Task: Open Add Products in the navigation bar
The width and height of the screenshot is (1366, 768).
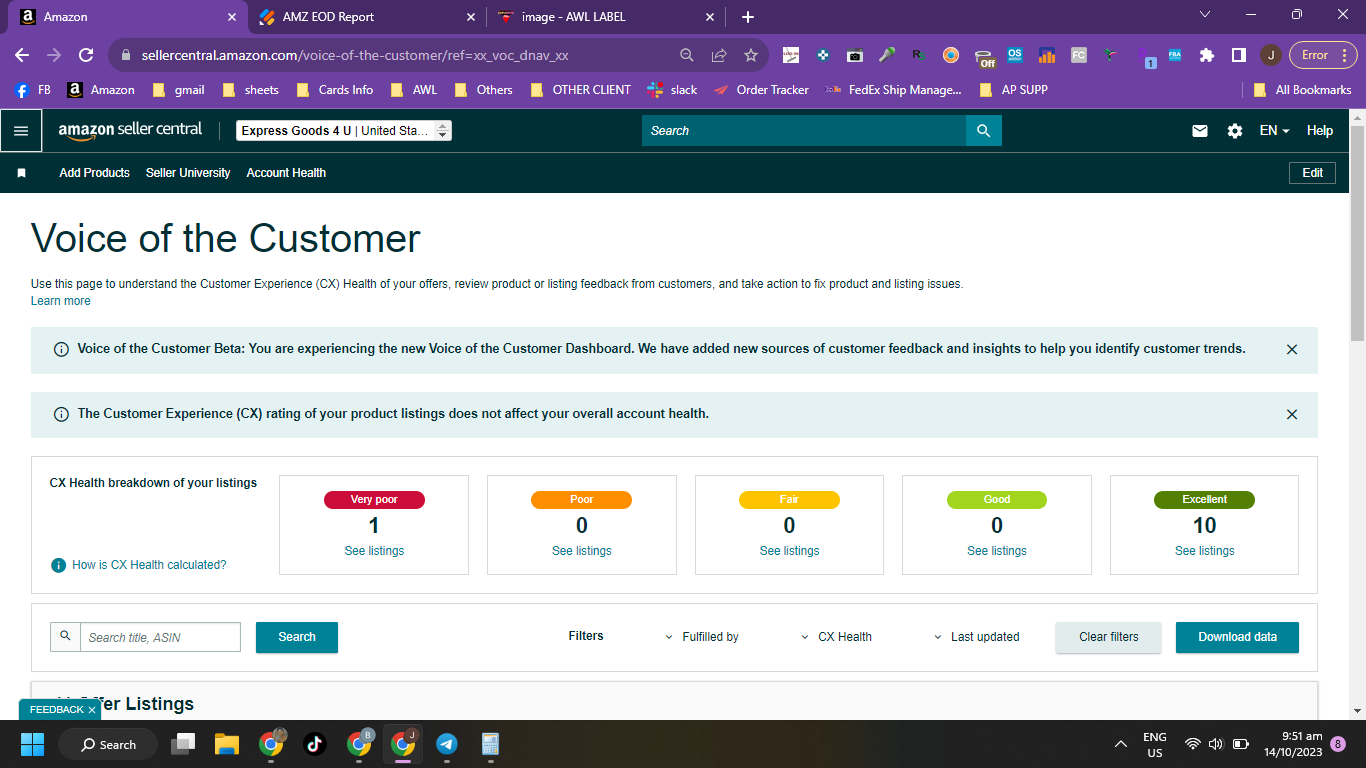Action: click(x=95, y=173)
